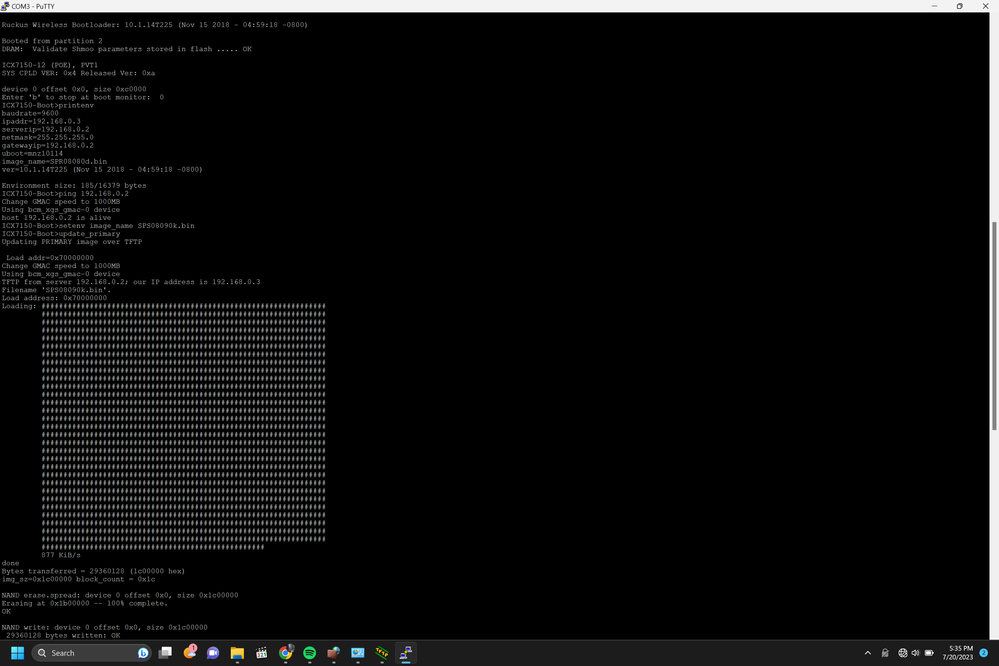Open Bing chat icon in search box

point(143,653)
